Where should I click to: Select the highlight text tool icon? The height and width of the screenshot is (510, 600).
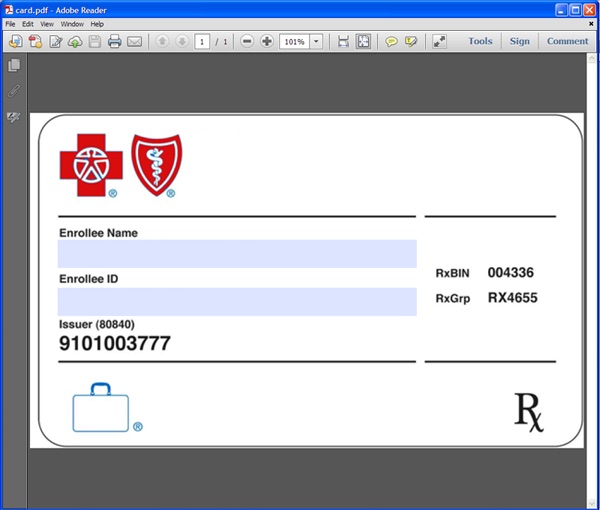[x=411, y=41]
